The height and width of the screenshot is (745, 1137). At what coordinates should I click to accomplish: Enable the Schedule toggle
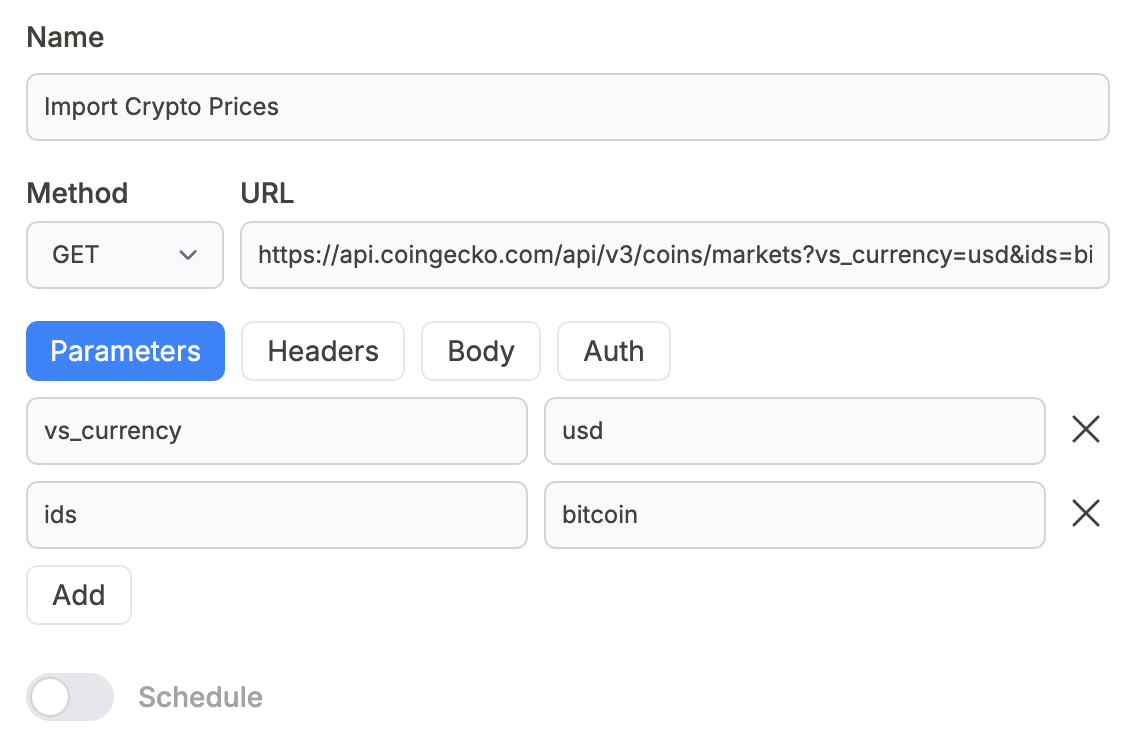tap(69, 697)
